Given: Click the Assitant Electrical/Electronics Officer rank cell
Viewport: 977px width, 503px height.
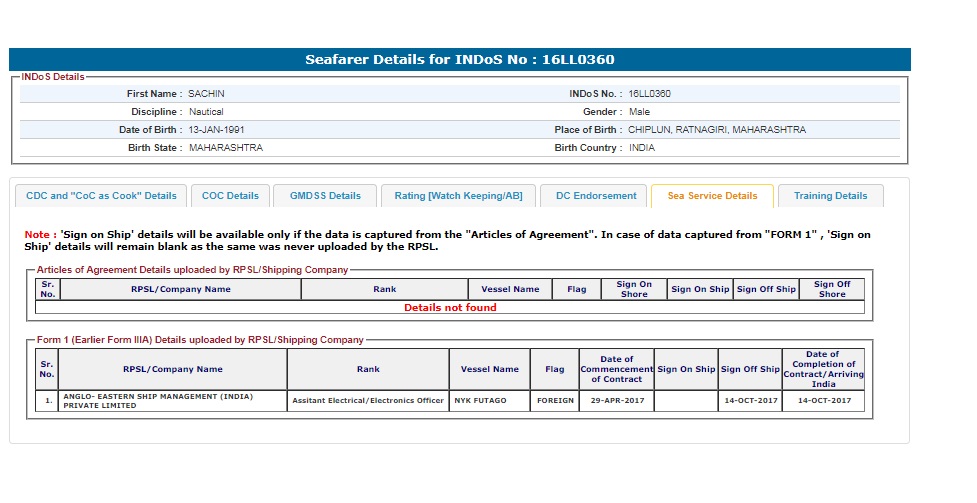Looking at the screenshot, I should tap(367, 400).
